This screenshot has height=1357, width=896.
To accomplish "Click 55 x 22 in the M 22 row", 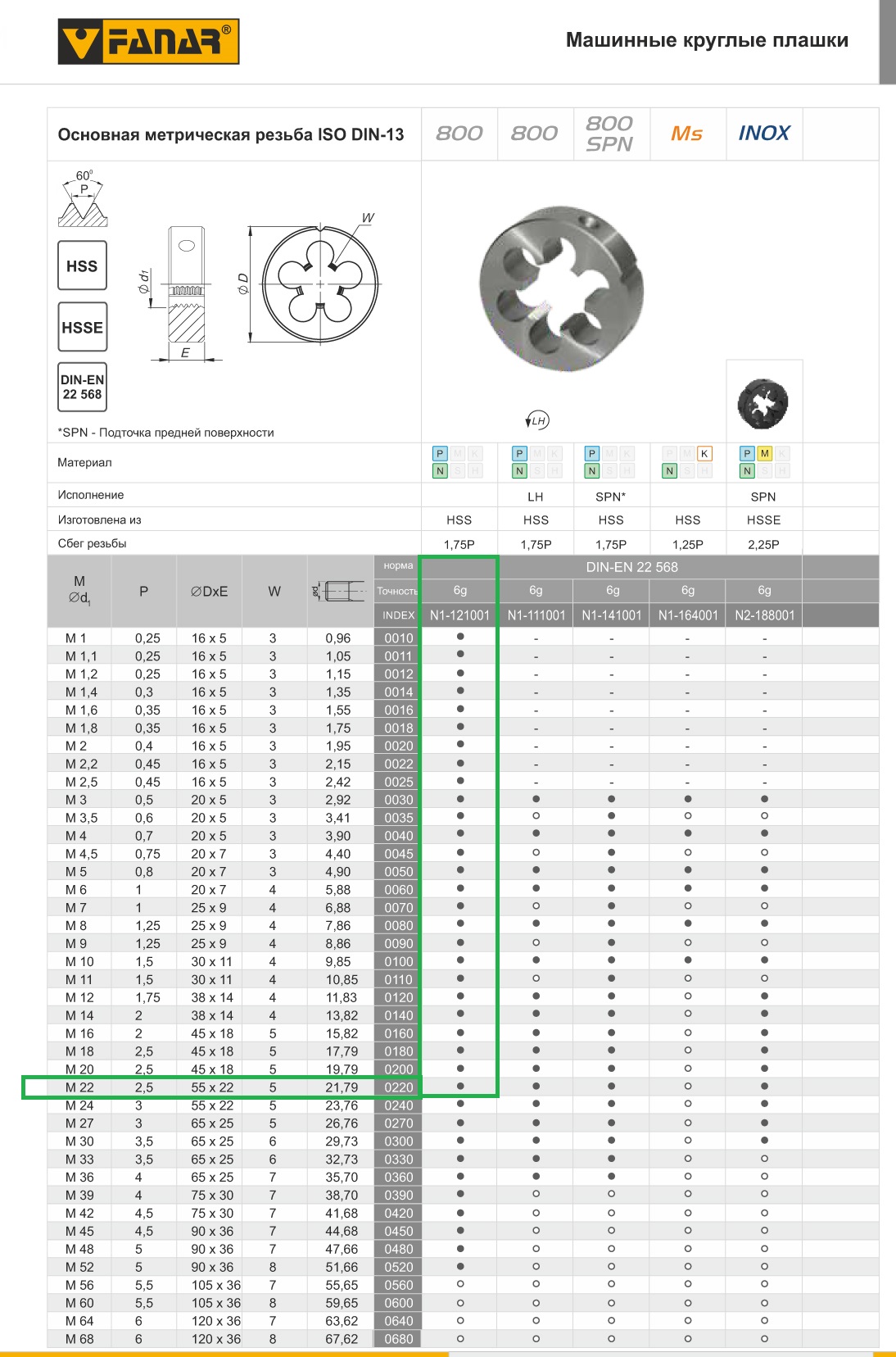I will coord(212,1087).
